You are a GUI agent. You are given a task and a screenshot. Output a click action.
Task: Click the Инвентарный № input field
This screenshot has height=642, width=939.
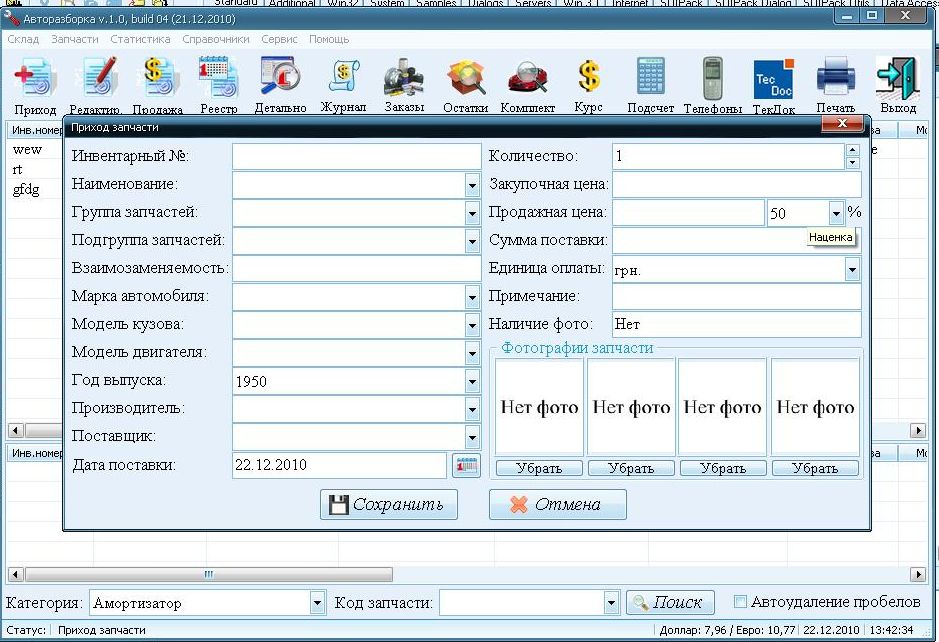[356, 157]
